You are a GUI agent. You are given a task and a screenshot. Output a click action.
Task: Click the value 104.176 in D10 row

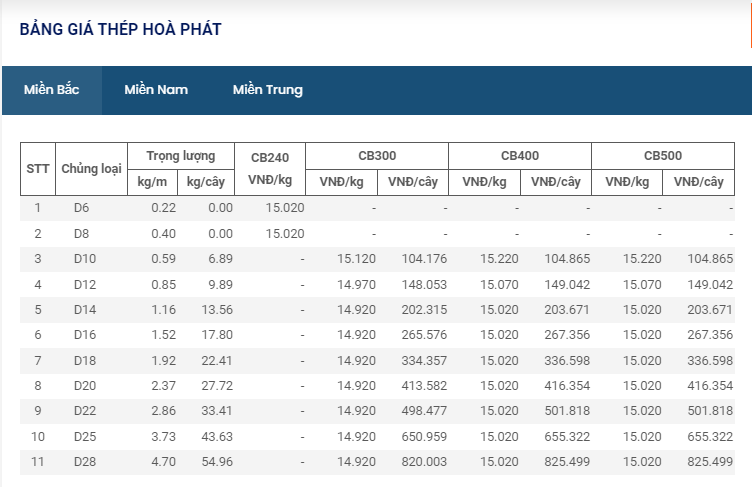click(x=424, y=259)
